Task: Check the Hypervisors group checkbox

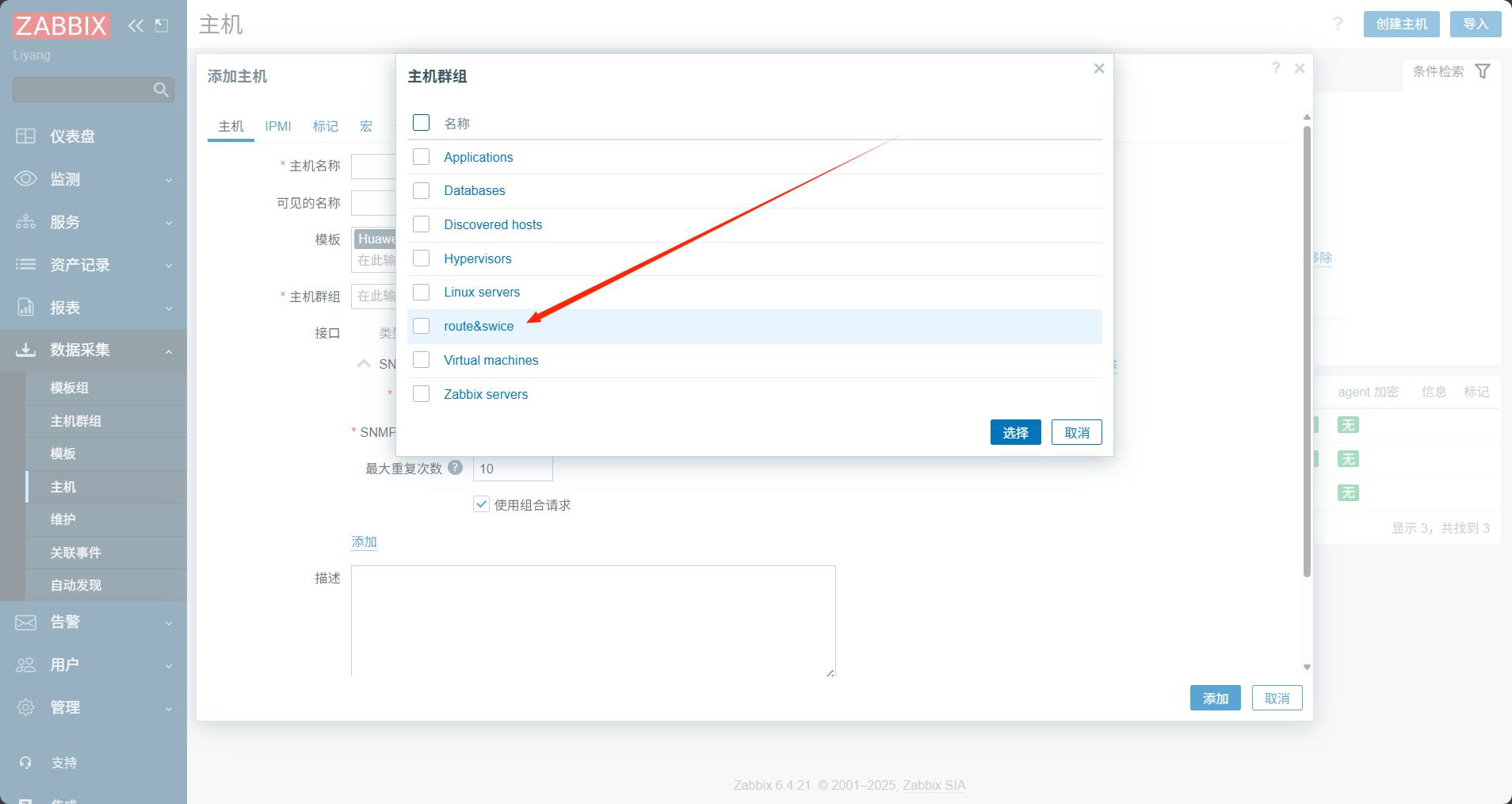Action: [x=422, y=258]
